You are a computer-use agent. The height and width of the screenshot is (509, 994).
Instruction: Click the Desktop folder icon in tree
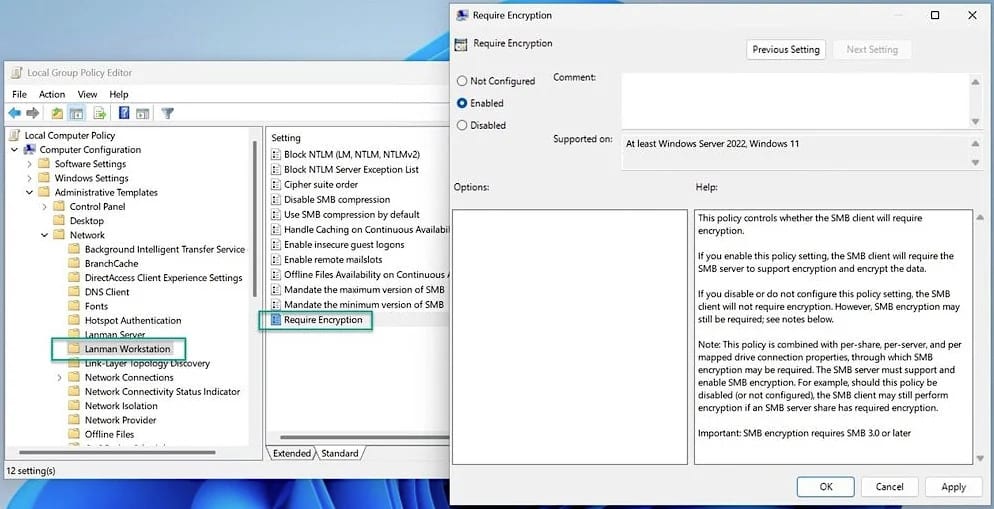(x=59, y=221)
